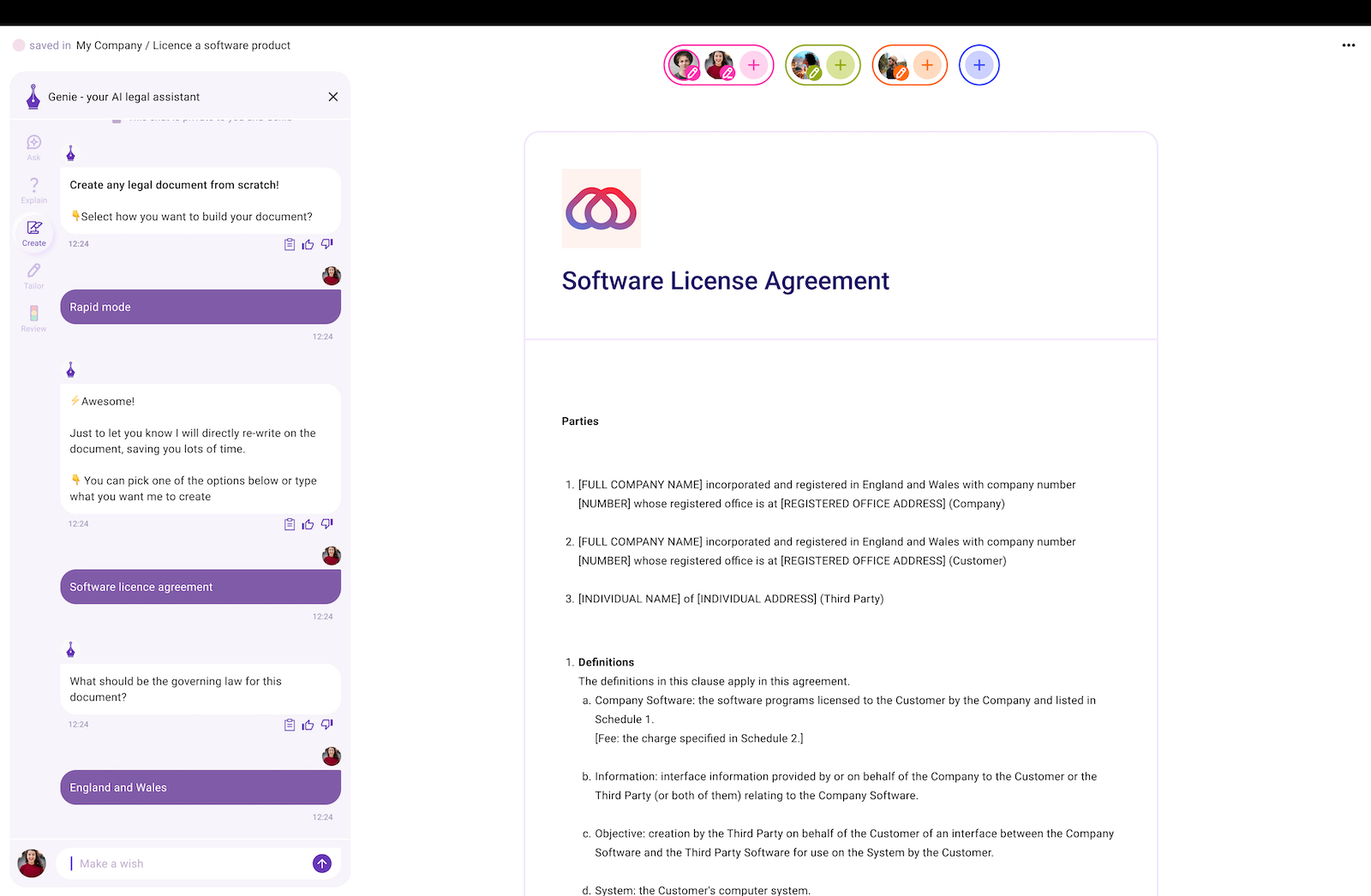Open the Explain tool

[33, 190]
